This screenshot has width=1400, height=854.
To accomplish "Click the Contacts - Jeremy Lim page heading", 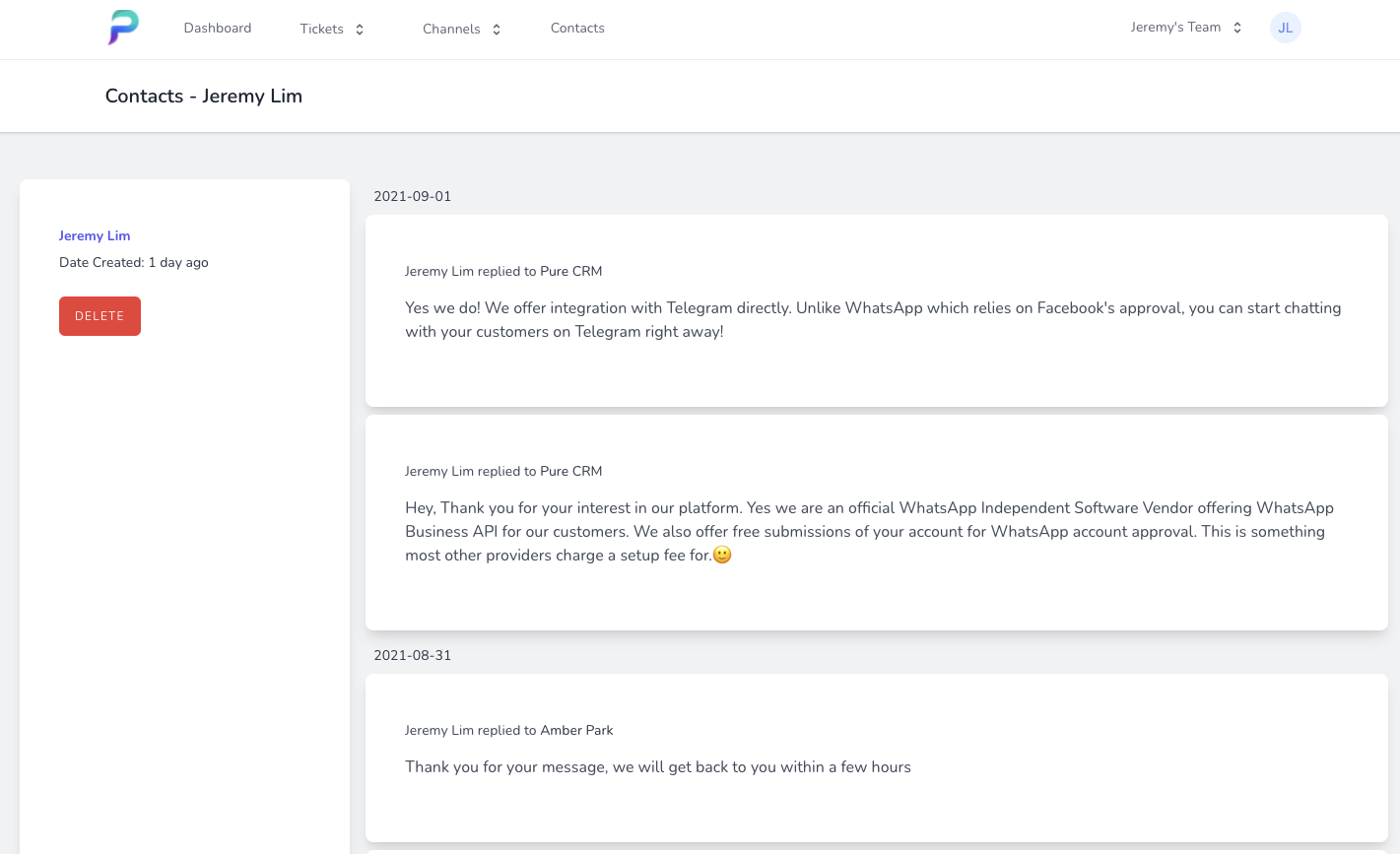I will click(x=204, y=96).
